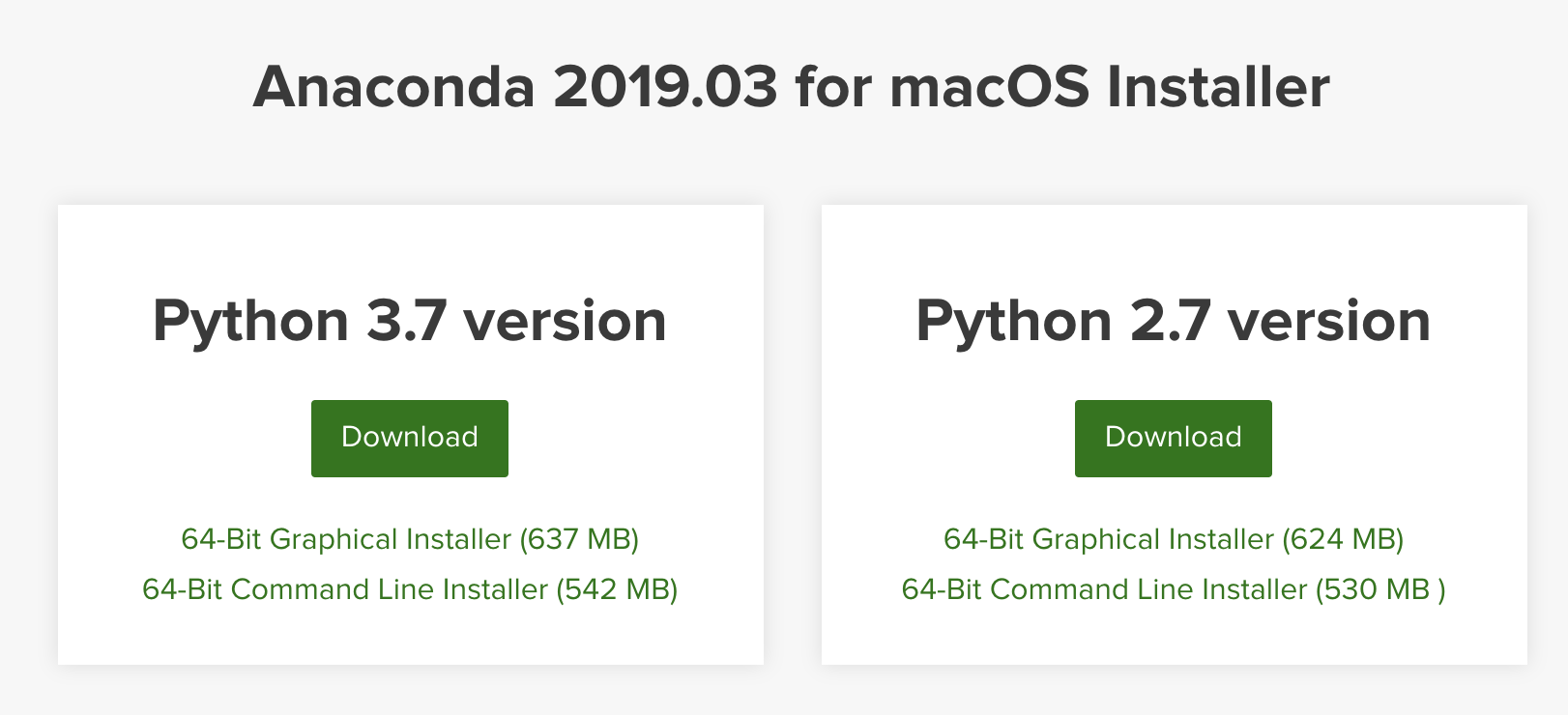Click the (637 MB) size text

(579, 539)
